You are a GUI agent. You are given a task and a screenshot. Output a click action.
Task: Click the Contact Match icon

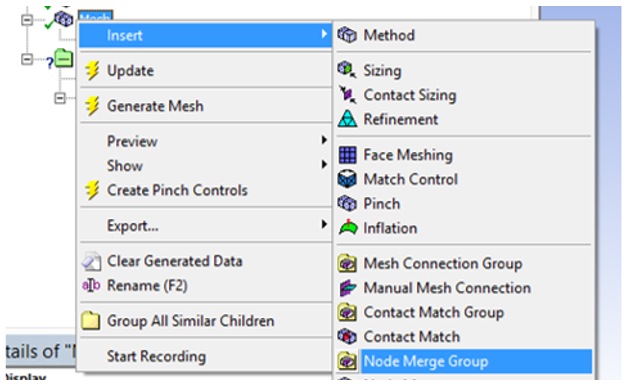347,337
